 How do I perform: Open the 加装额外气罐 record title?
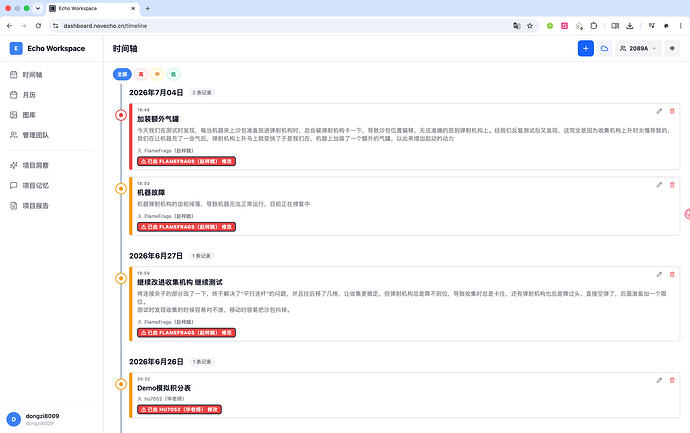(158, 119)
